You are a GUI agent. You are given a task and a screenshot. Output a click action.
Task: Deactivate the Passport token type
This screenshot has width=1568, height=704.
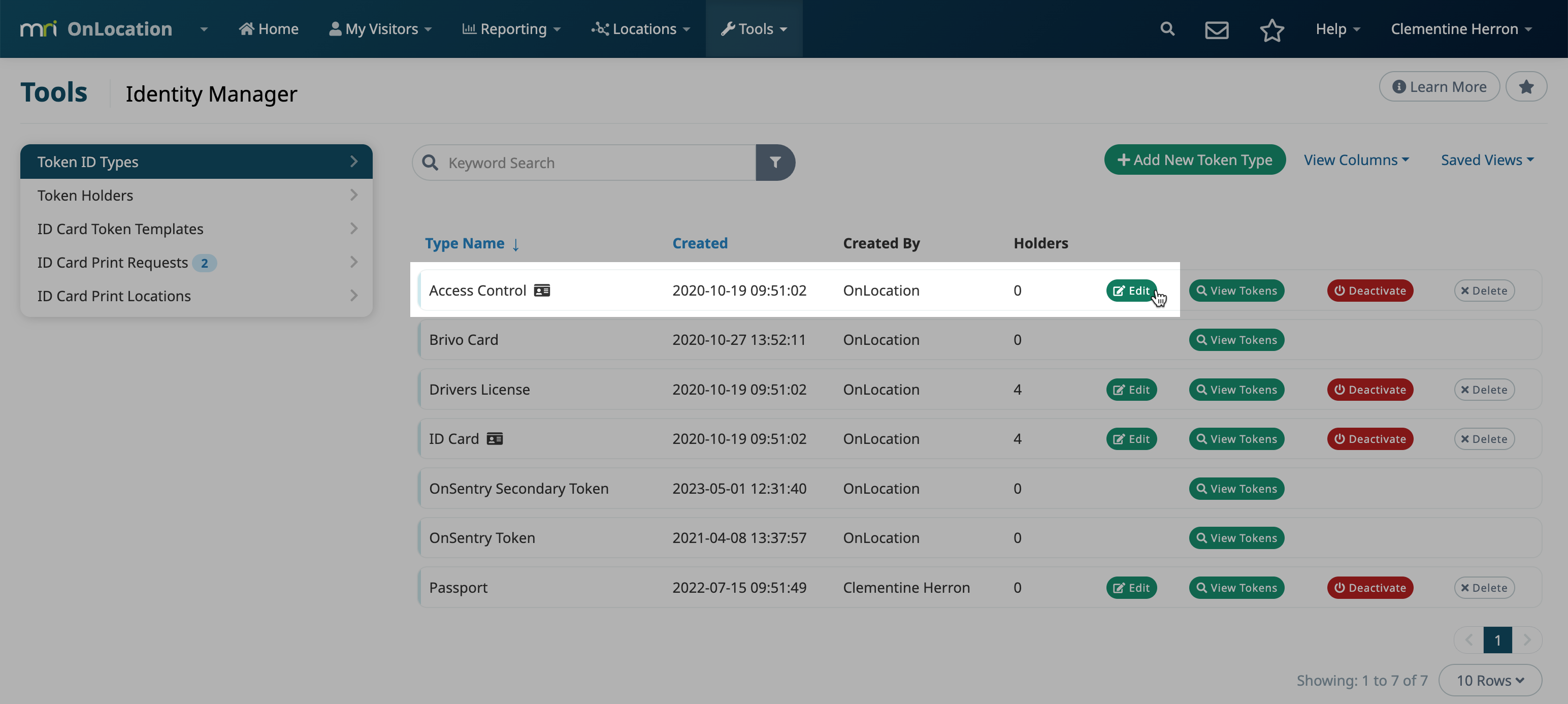pos(1369,588)
